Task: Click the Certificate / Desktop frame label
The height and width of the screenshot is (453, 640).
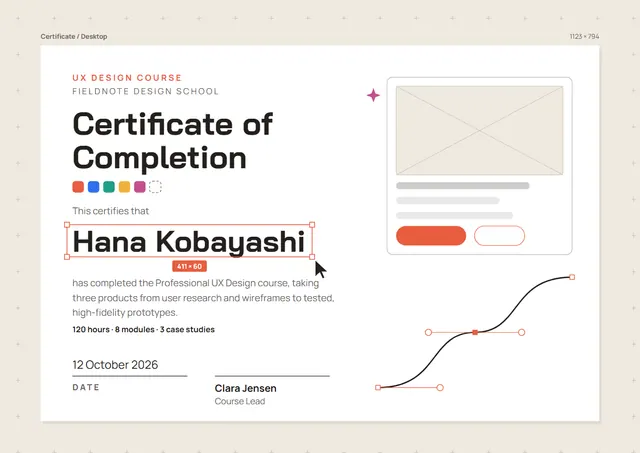Action: [x=74, y=36]
